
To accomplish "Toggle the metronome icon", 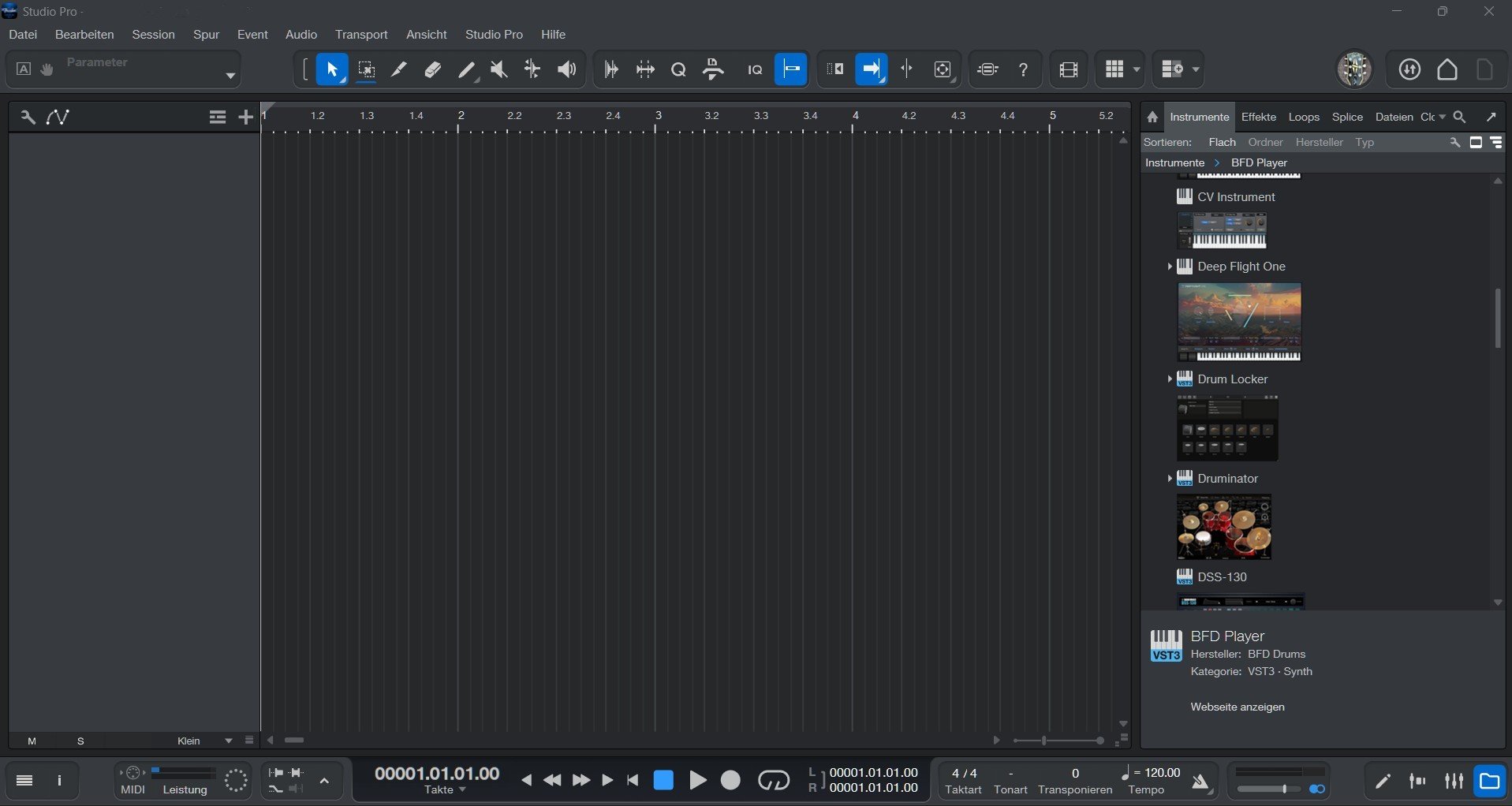I will 1200,782.
